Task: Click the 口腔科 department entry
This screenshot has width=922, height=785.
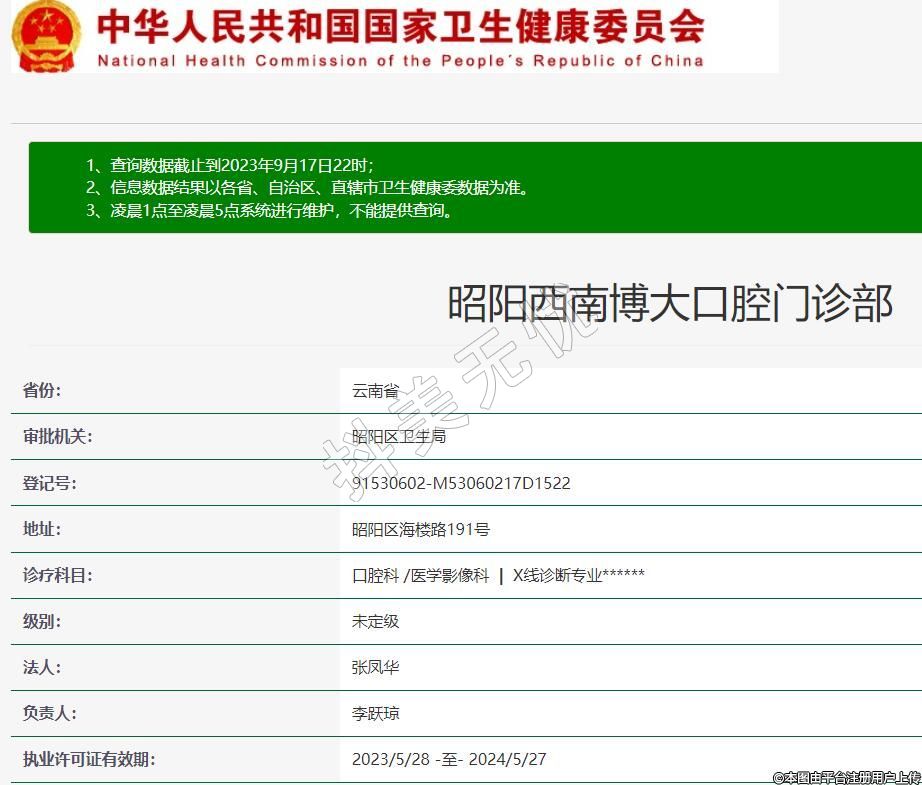Action: [375, 575]
